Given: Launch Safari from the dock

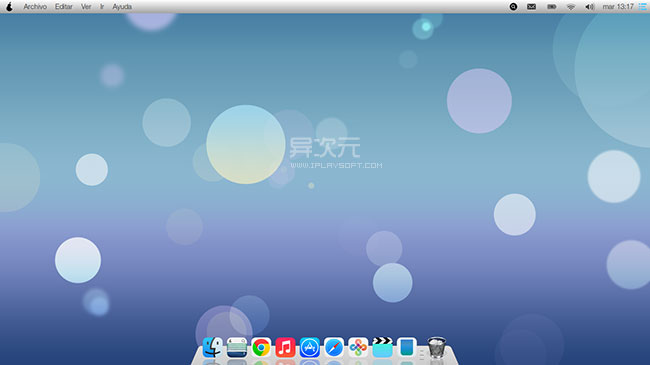Looking at the screenshot, I should (x=334, y=347).
